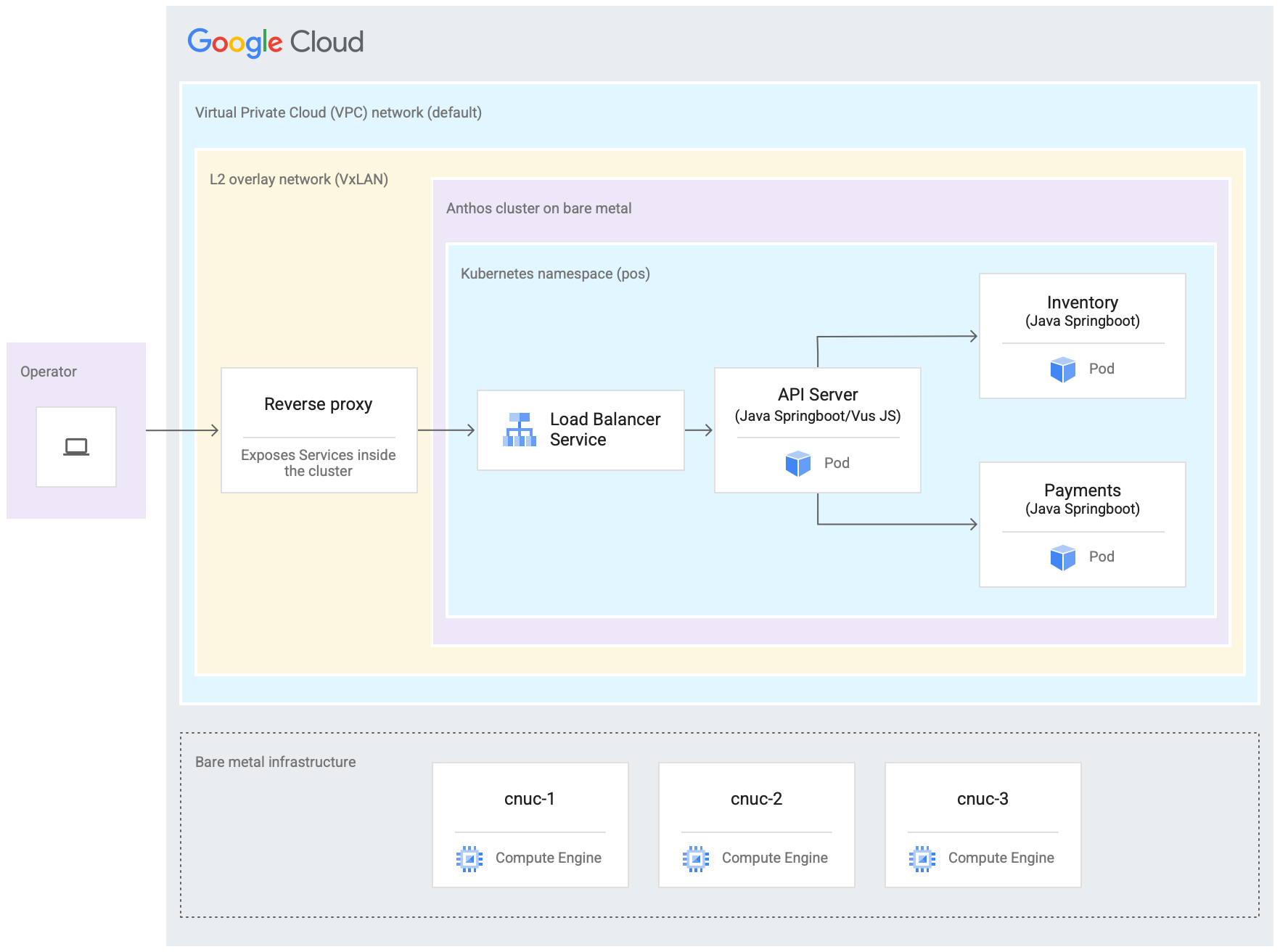Select the Compute Engine icon under cnuc-1
The image size is (1280, 952).
470,858
